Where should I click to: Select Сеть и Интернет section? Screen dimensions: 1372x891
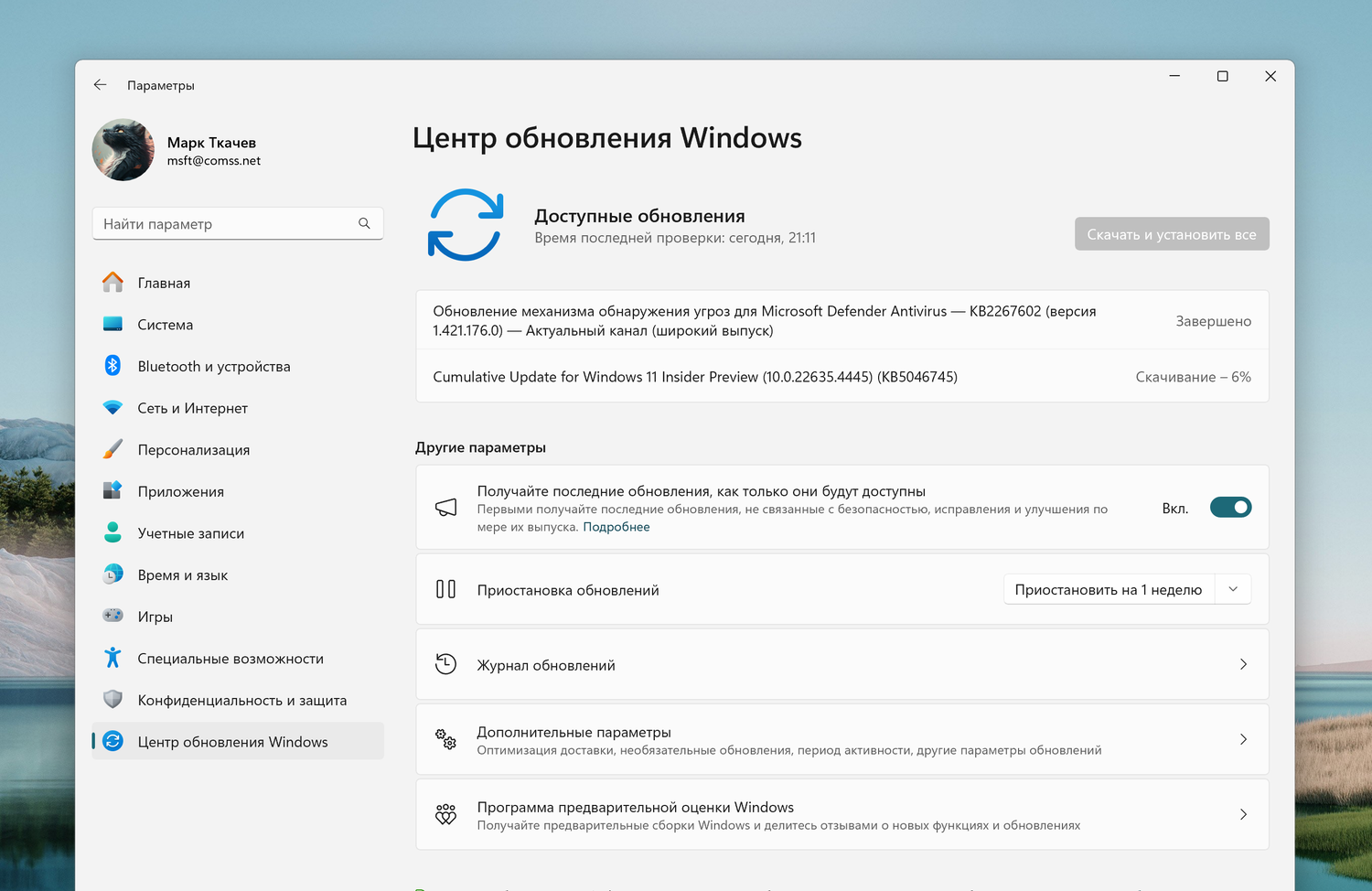point(238,408)
